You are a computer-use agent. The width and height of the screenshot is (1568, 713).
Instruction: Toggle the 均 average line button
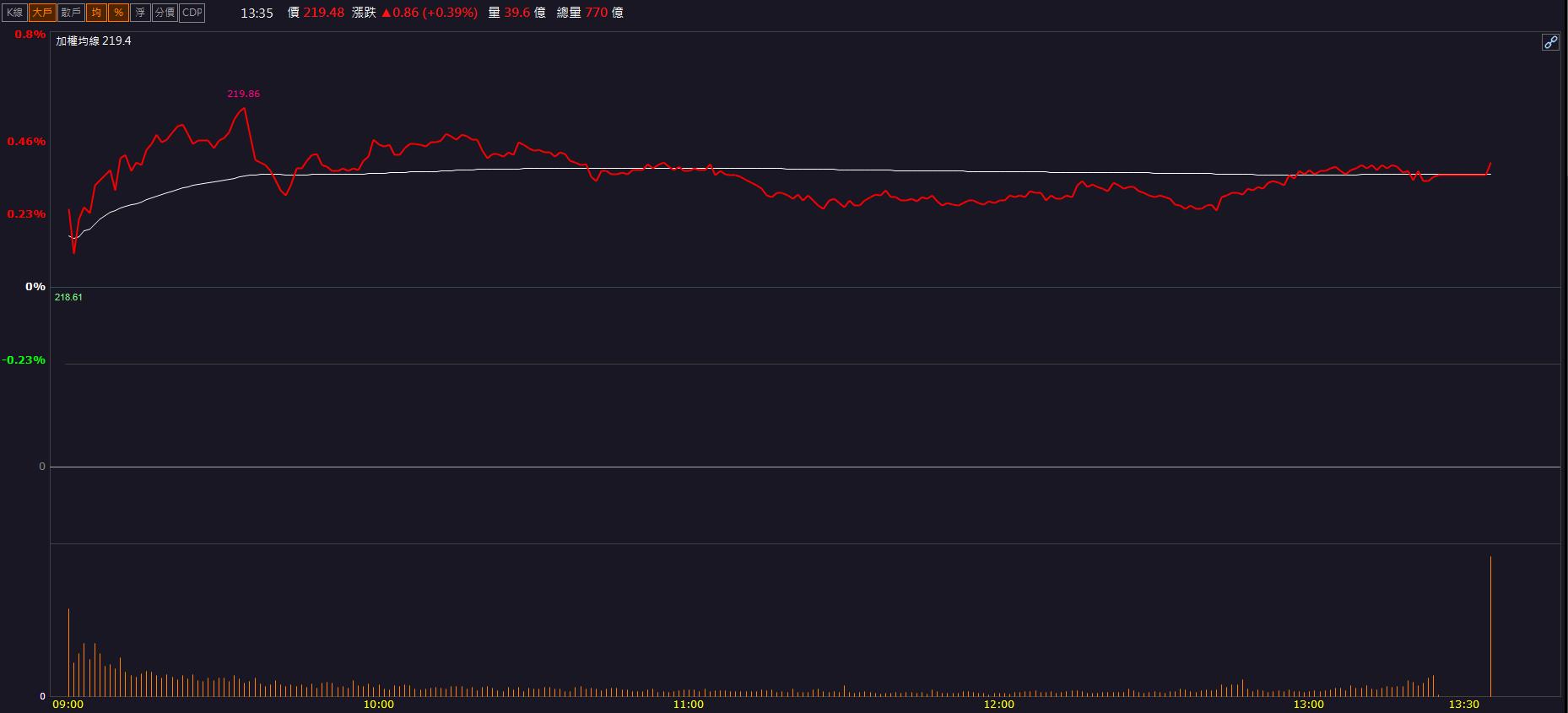(96, 13)
